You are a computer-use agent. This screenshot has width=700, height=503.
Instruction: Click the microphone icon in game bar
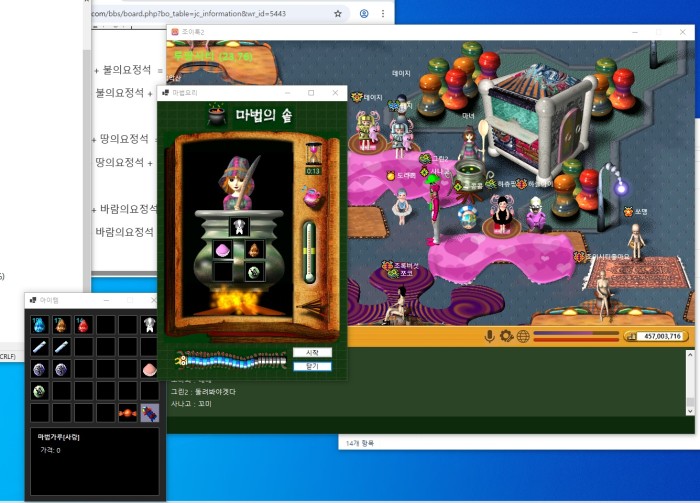(490, 336)
